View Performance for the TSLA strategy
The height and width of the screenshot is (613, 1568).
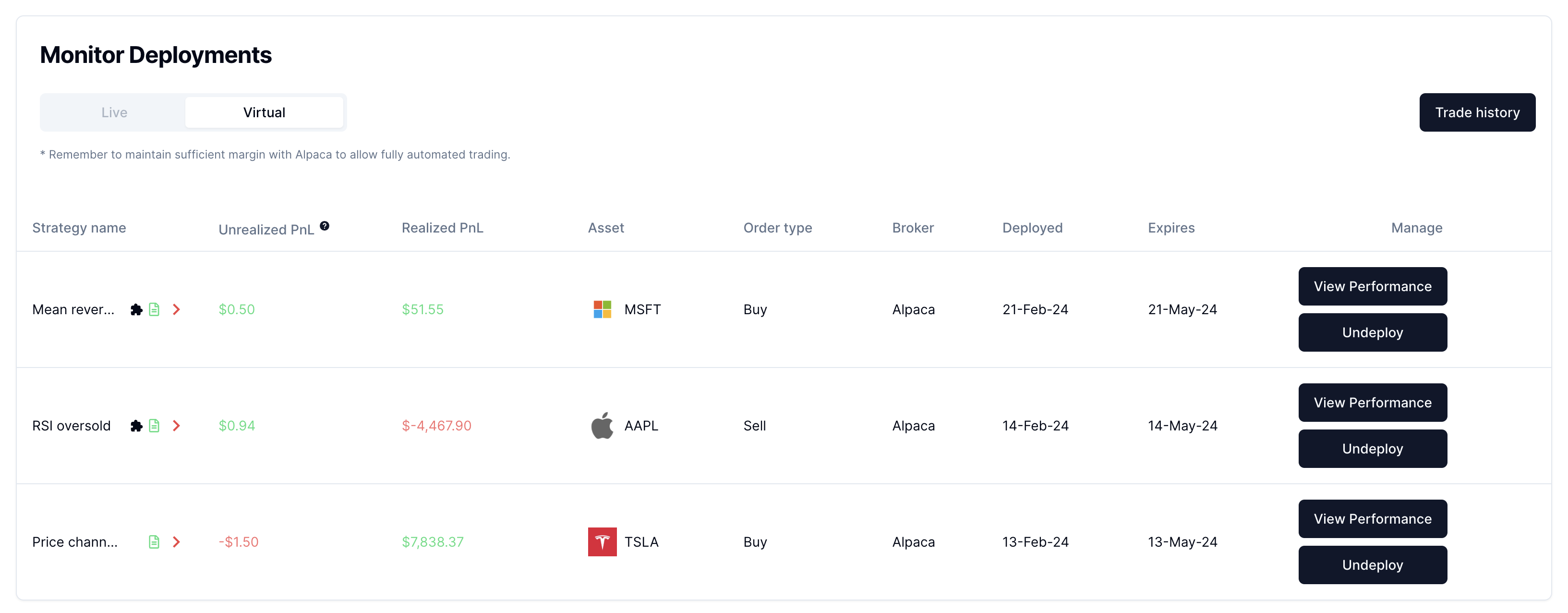click(1372, 519)
